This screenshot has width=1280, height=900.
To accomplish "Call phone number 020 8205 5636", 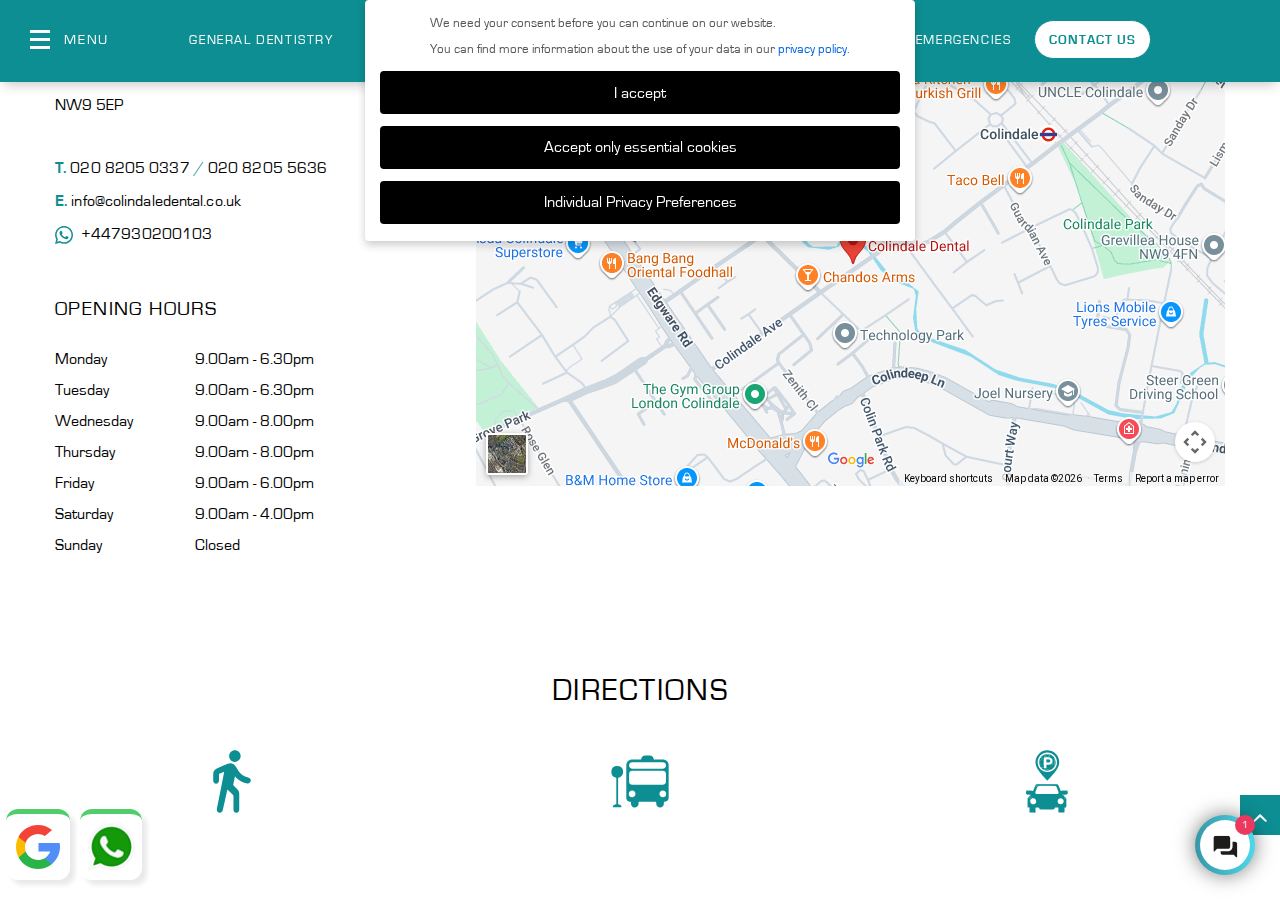I will 267,168.
